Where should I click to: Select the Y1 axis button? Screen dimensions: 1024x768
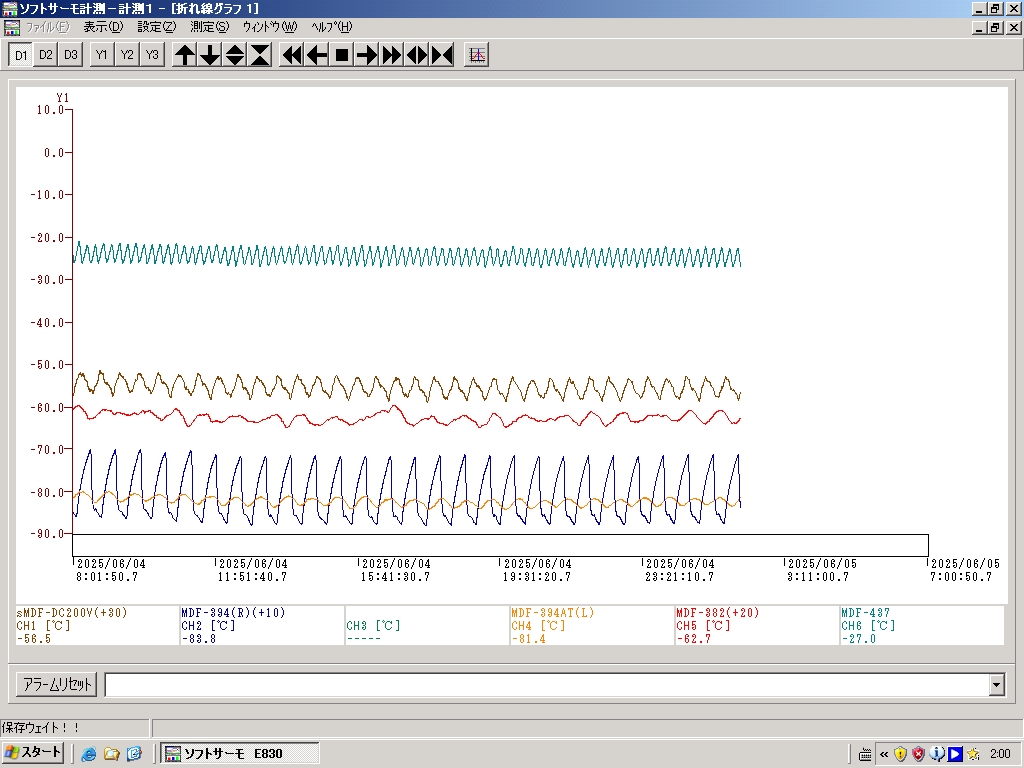click(x=101, y=55)
